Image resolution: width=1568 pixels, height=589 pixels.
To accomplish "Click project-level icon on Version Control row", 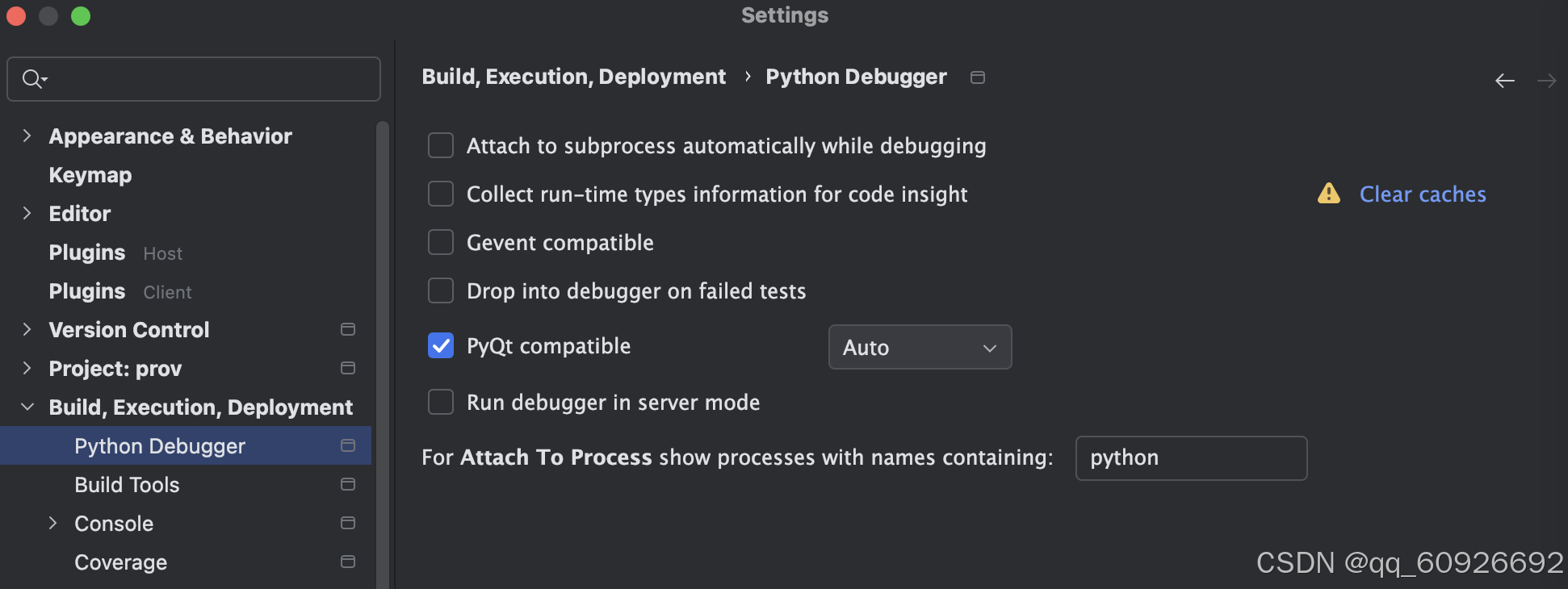I will pyautogui.click(x=348, y=329).
